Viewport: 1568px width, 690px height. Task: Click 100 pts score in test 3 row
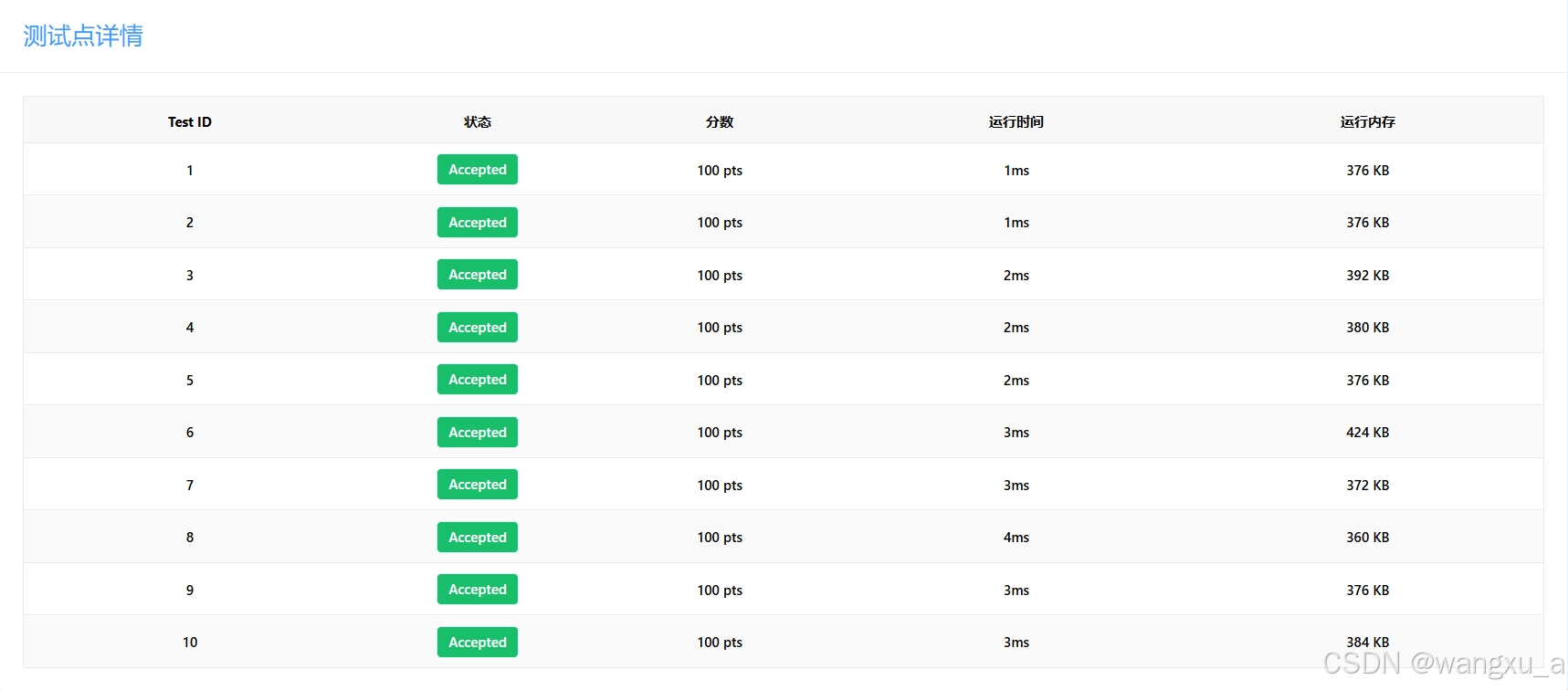click(720, 276)
